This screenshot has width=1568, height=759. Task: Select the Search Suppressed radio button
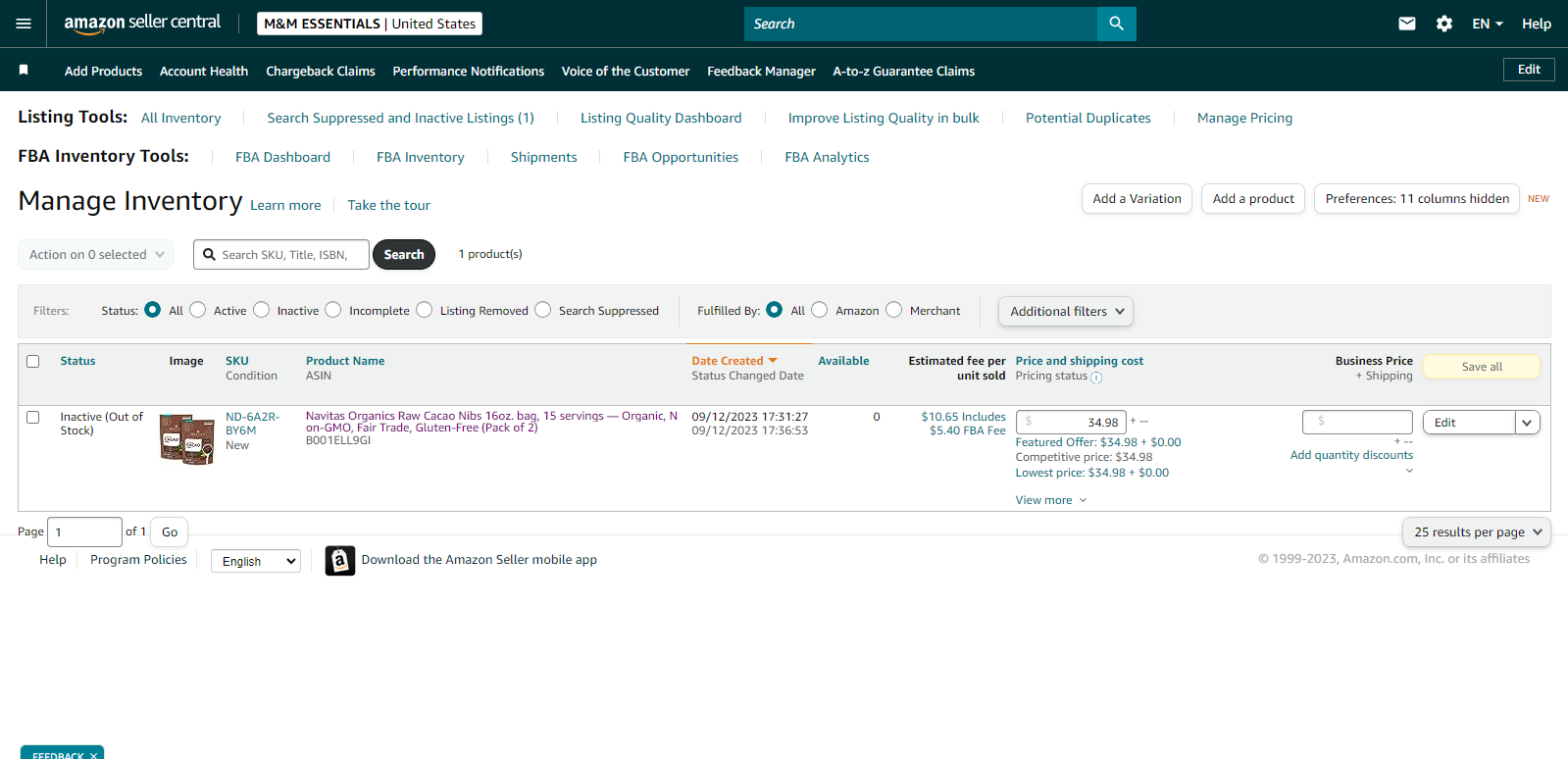click(542, 310)
